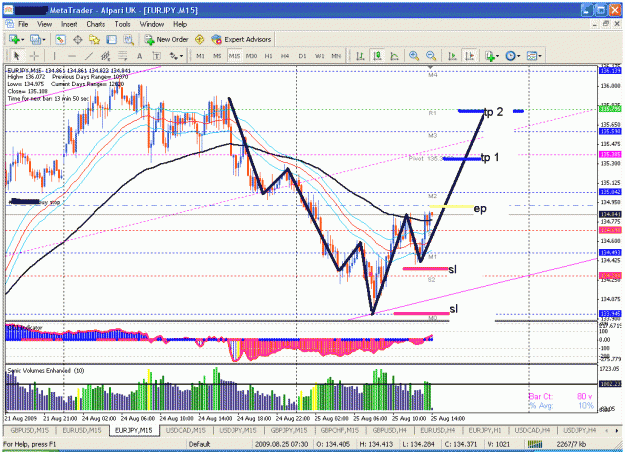The image size is (625, 452).
Task: Click the Default profile in status bar
Action: point(199,444)
